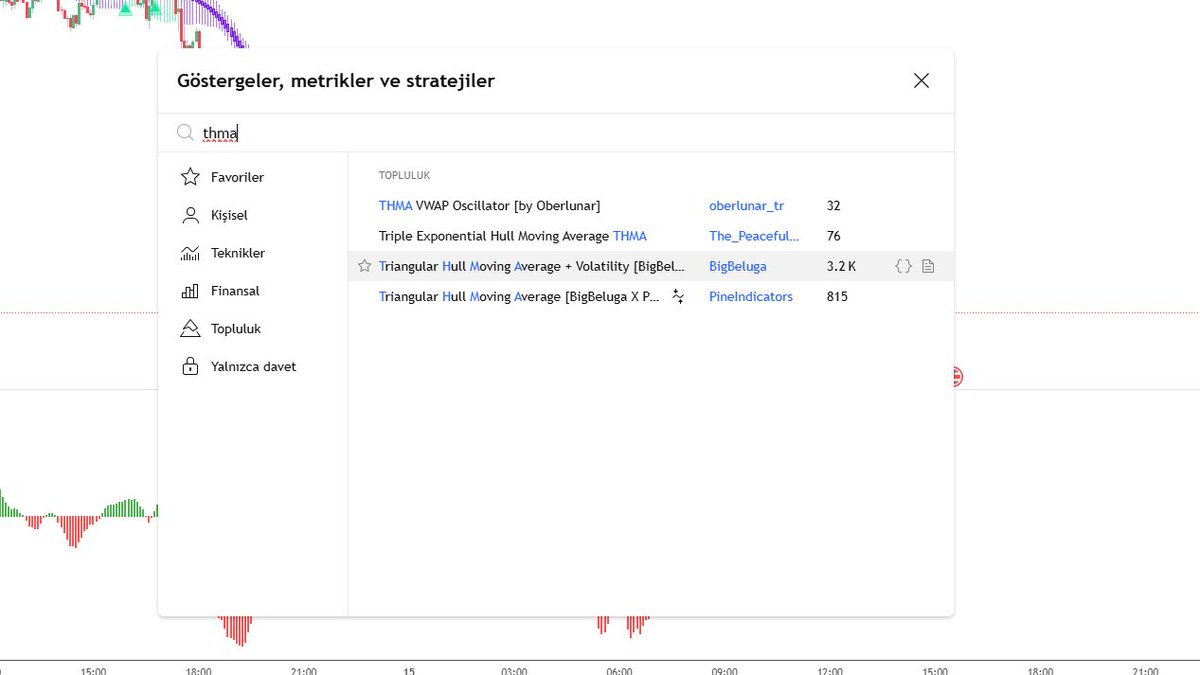Open the Kişisel category

click(x=252, y=215)
